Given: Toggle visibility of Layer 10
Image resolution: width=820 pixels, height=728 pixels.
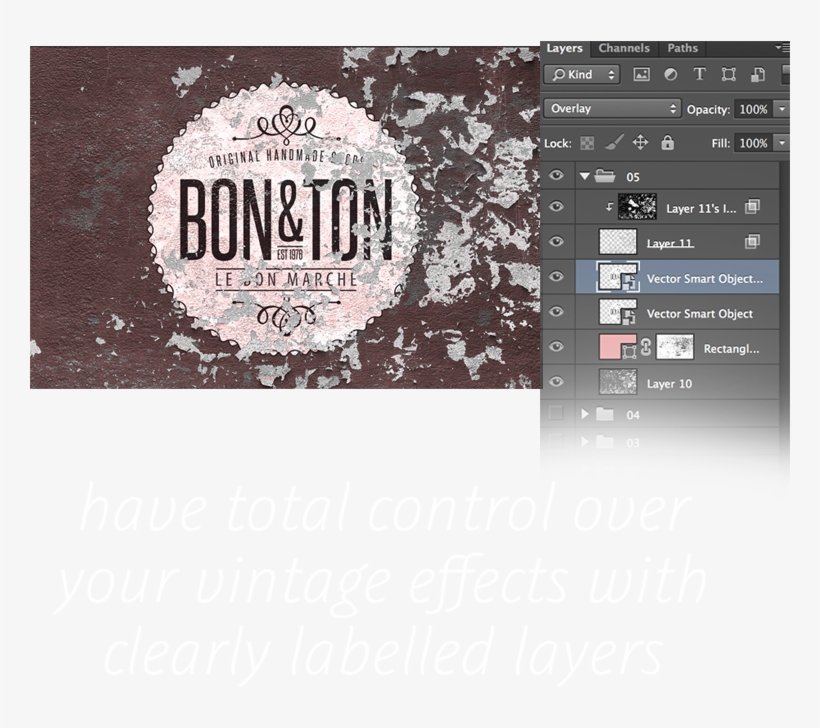Looking at the screenshot, I should pyautogui.click(x=556, y=383).
